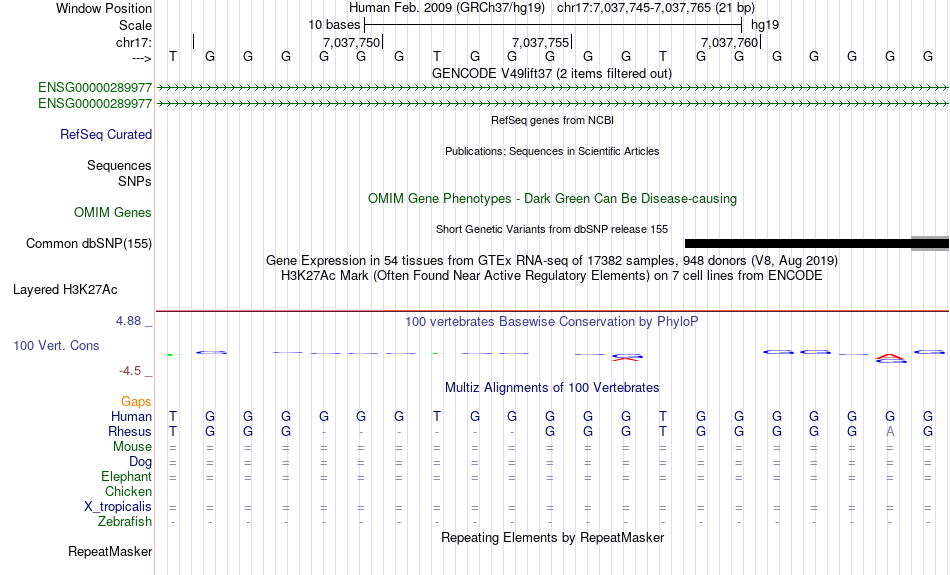Click the Chicken species label
The width and height of the screenshot is (950, 575).
click(128, 491)
